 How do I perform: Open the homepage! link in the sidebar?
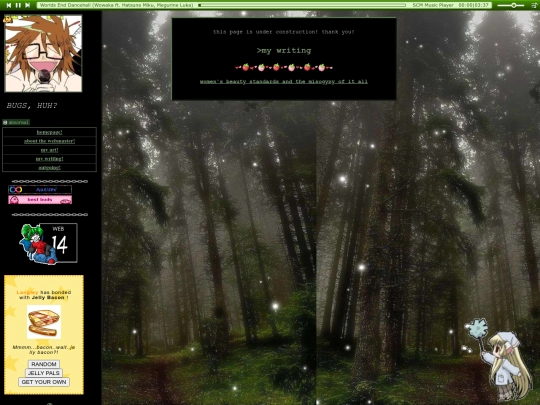50,132
